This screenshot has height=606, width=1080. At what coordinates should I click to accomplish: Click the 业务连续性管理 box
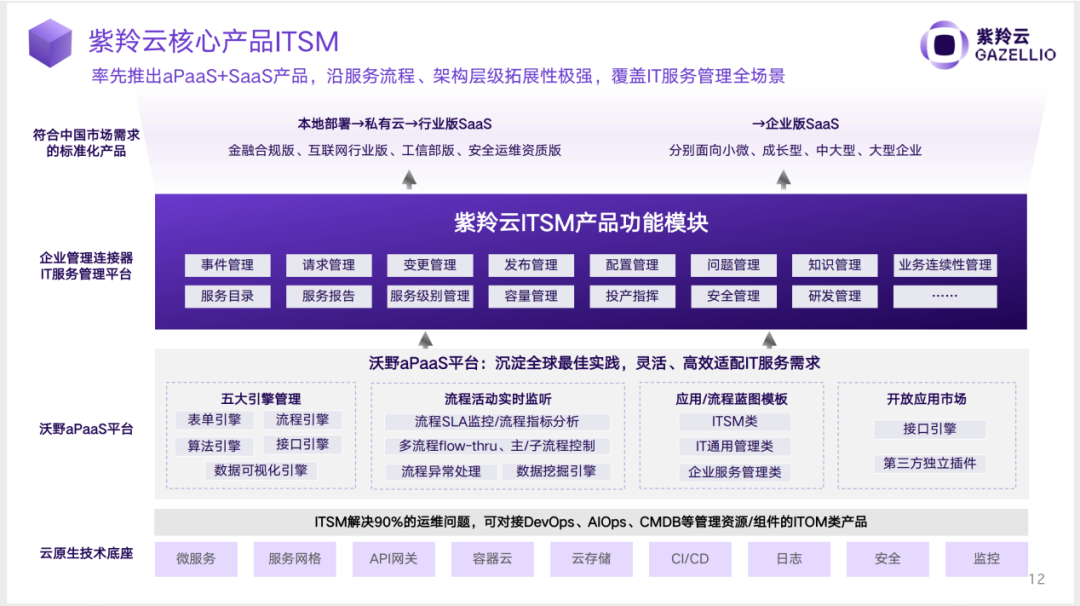pyautogui.click(x=944, y=265)
